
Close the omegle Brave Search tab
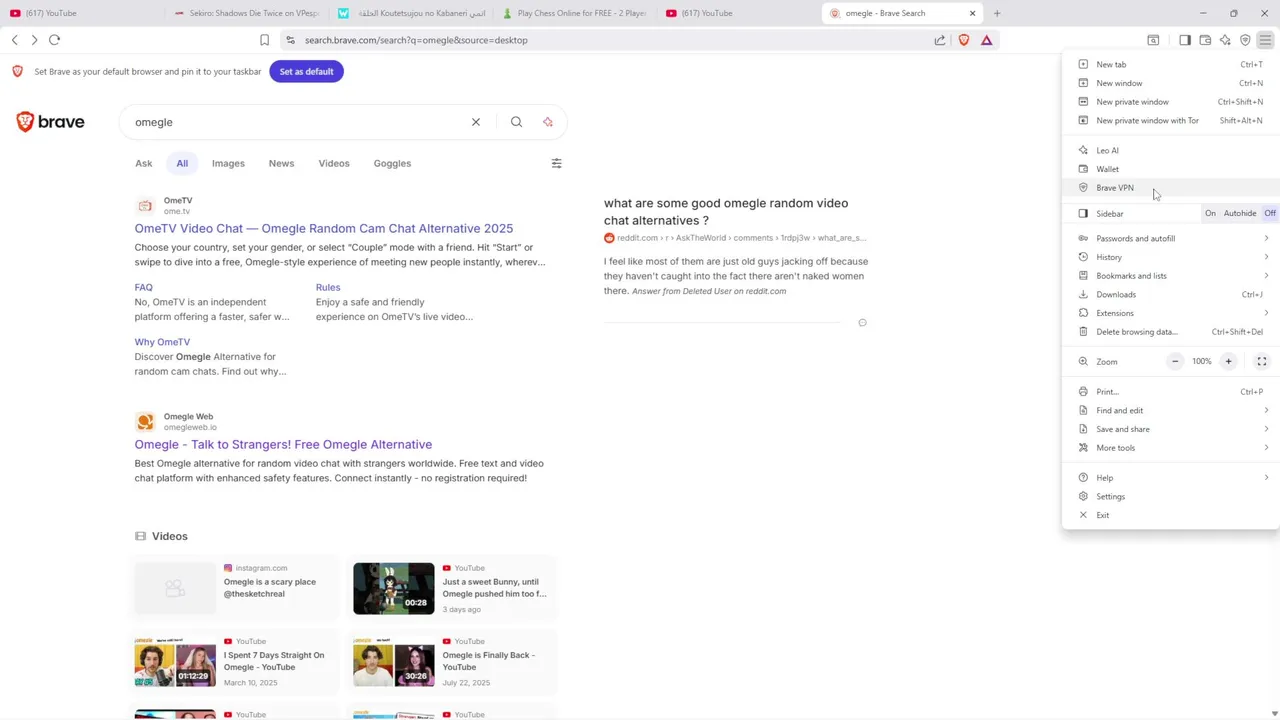pyautogui.click(x=972, y=13)
